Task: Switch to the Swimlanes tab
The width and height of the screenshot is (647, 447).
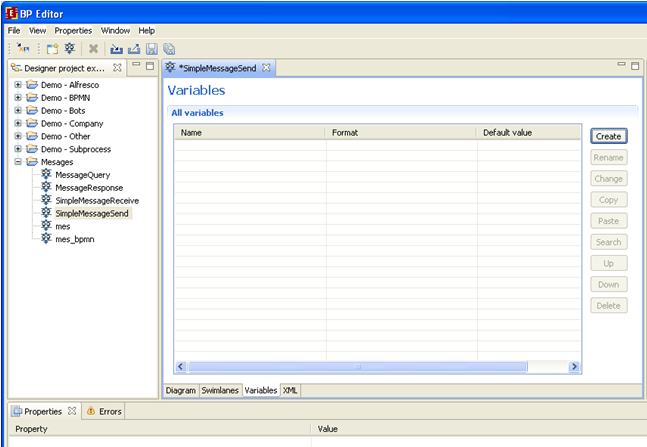Action: tap(219, 390)
